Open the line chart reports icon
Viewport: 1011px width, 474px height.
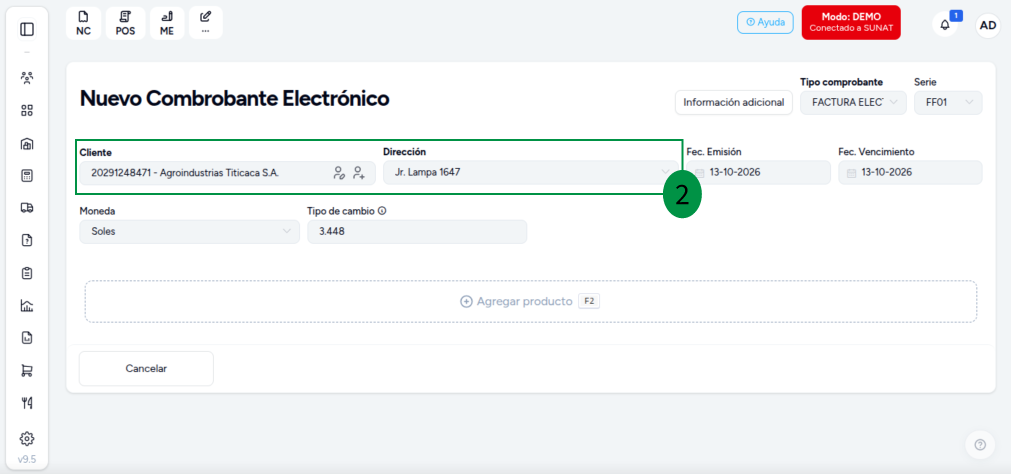pyautogui.click(x=26, y=305)
